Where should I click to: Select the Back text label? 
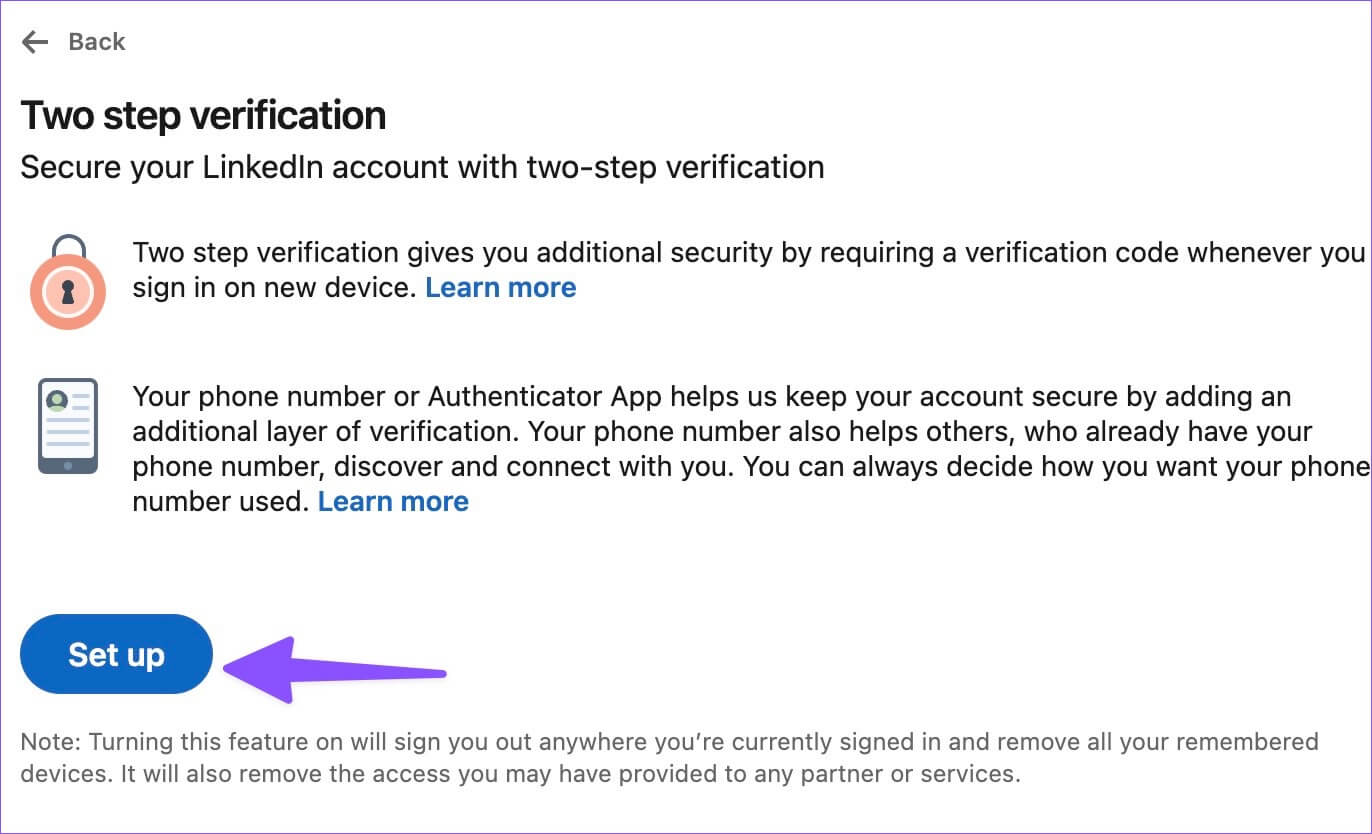97,42
